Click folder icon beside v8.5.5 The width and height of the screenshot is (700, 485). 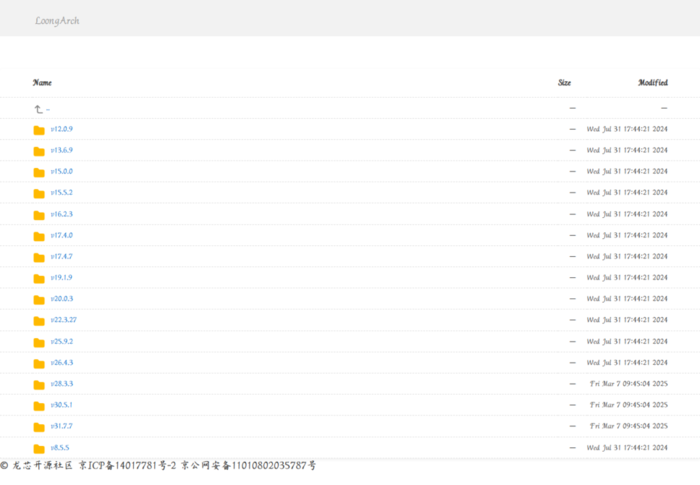click(x=39, y=448)
